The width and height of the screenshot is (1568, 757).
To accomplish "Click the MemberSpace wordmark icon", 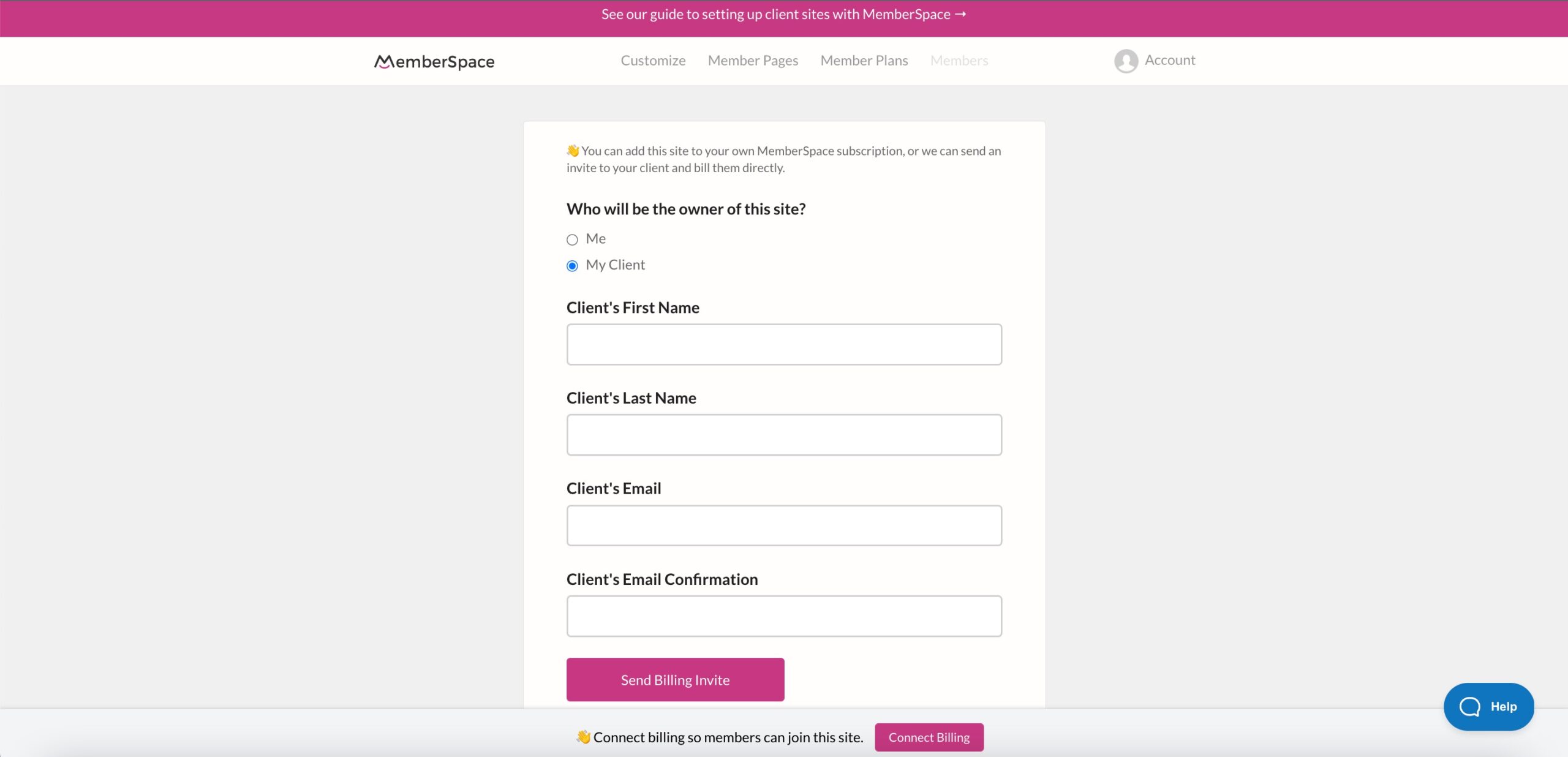I will pyautogui.click(x=434, y=61).
